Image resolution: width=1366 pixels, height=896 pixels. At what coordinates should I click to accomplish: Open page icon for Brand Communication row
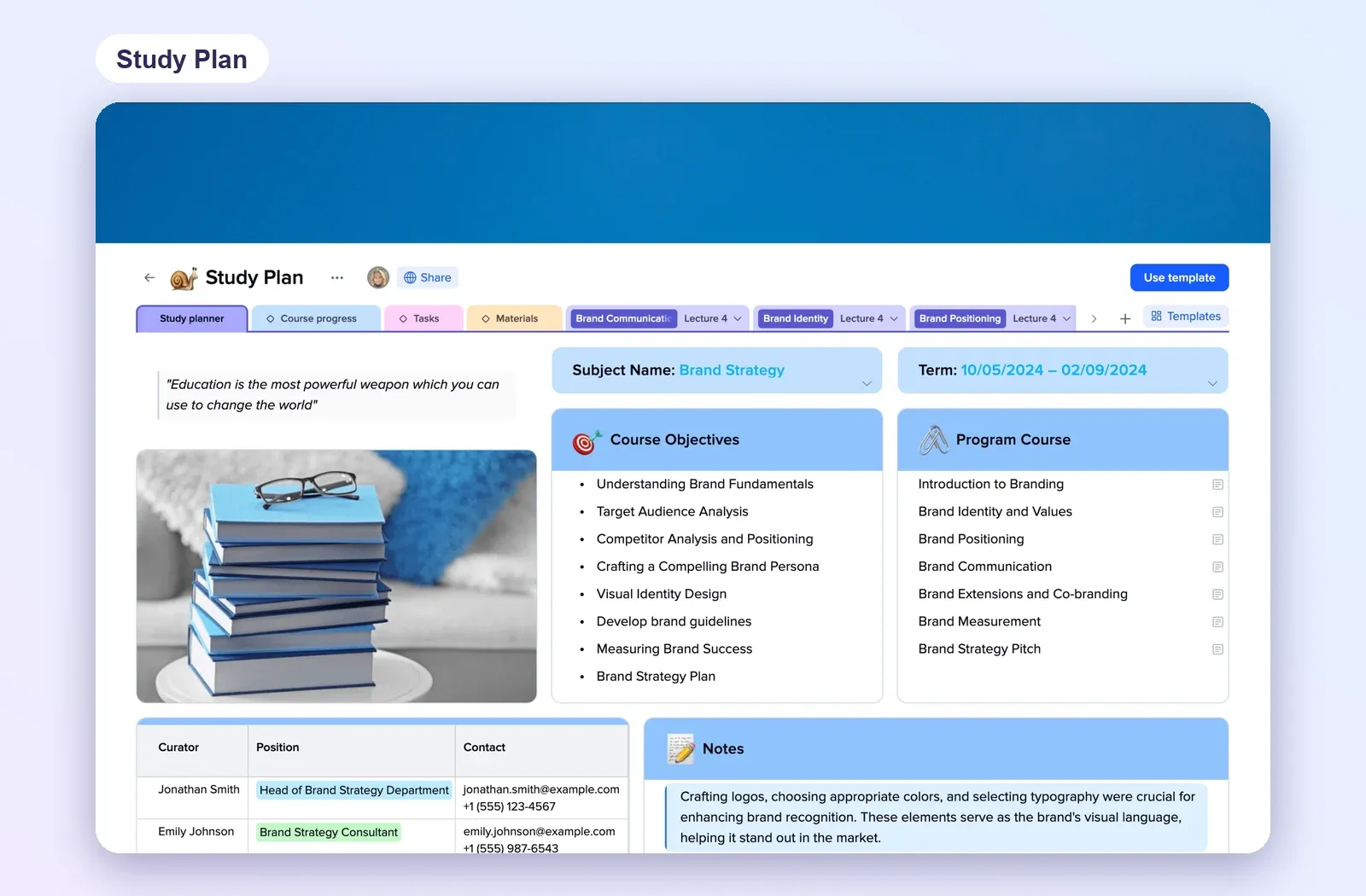pyautogui.click(x=1217, y=567)
